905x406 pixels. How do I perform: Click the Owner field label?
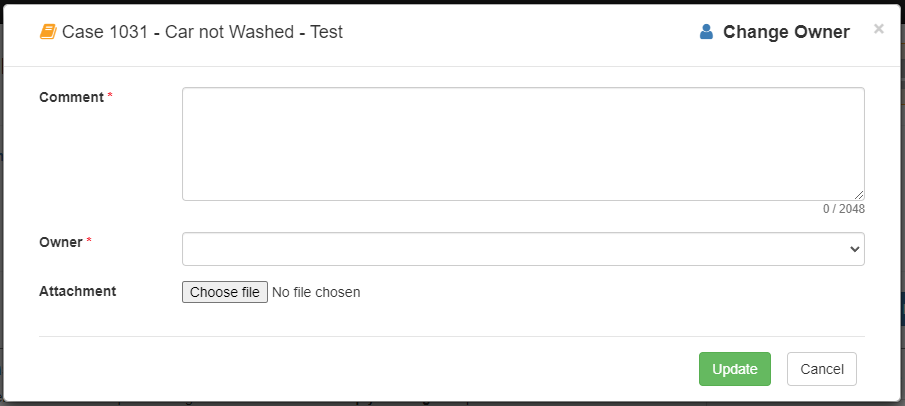point(61,242)
